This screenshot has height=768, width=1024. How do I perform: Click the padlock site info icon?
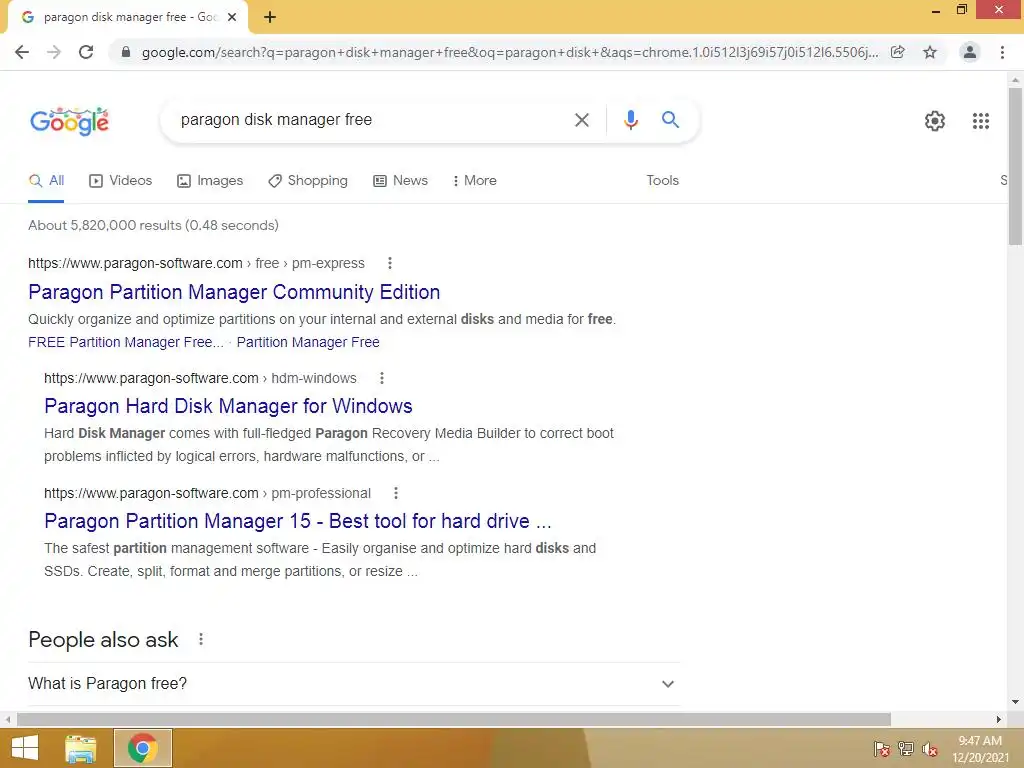[126, 52]
